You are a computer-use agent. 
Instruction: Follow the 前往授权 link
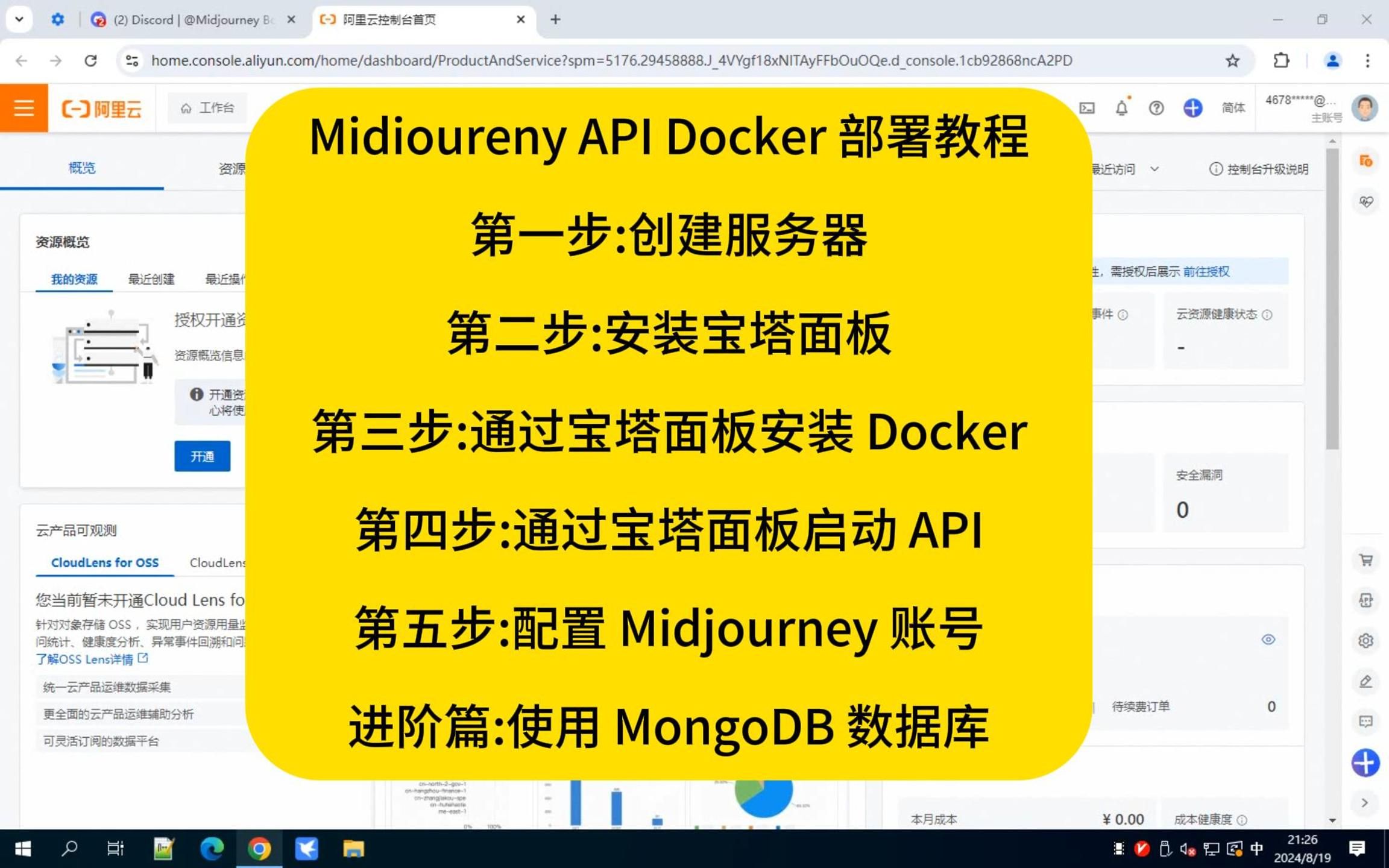point(1206,272)
